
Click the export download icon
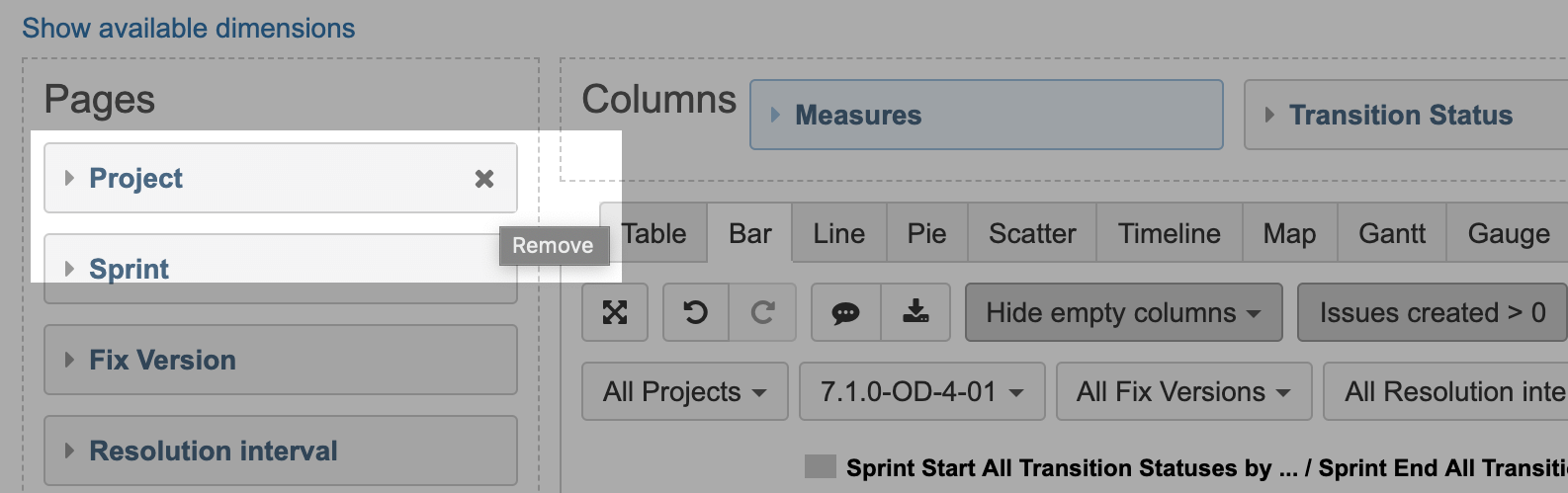click(915, 312)
